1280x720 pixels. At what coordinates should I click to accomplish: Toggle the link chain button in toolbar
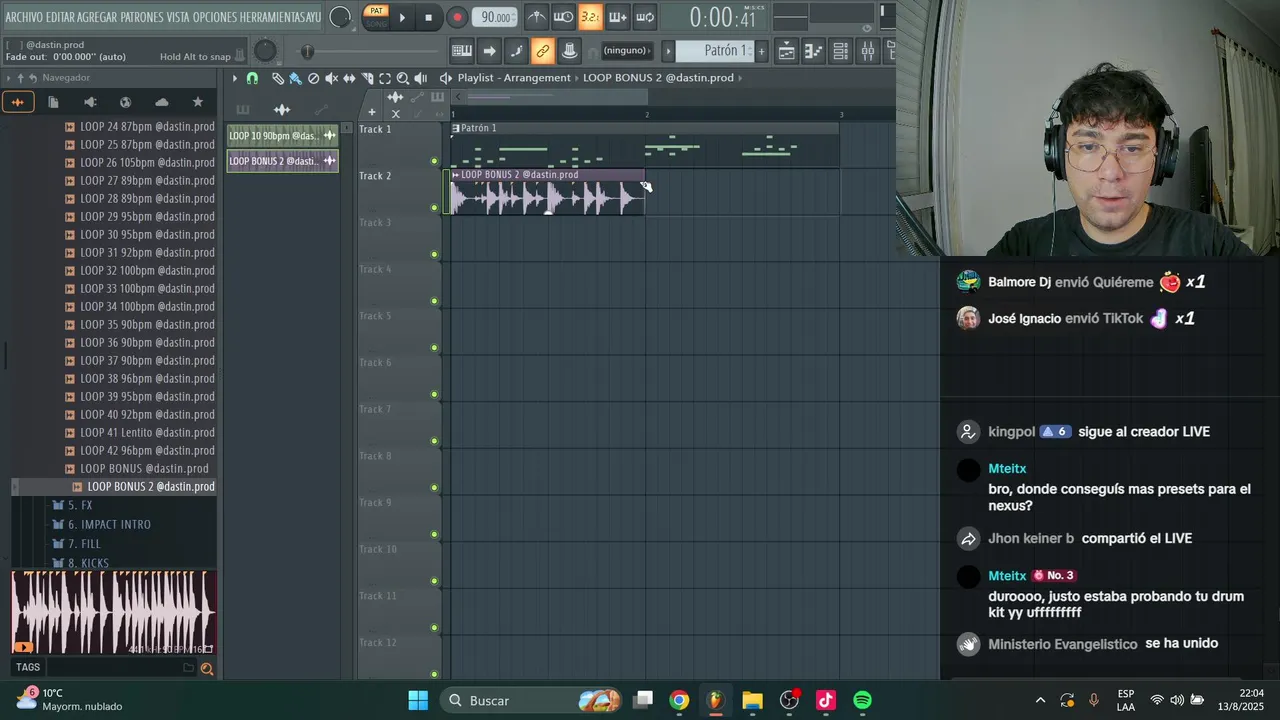point(542,51)
